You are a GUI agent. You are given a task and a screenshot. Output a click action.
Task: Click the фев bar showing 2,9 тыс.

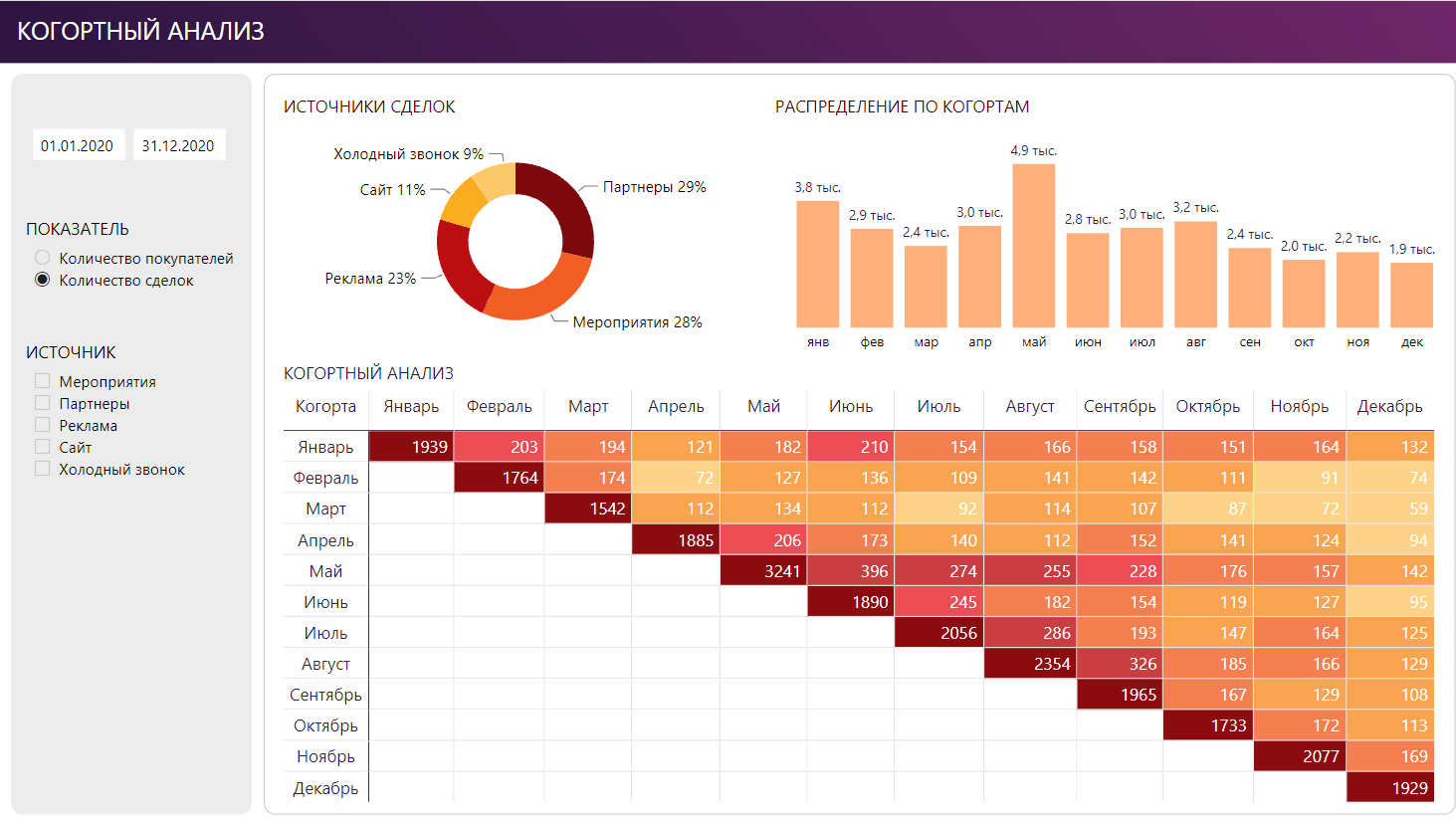click(872, 279)
